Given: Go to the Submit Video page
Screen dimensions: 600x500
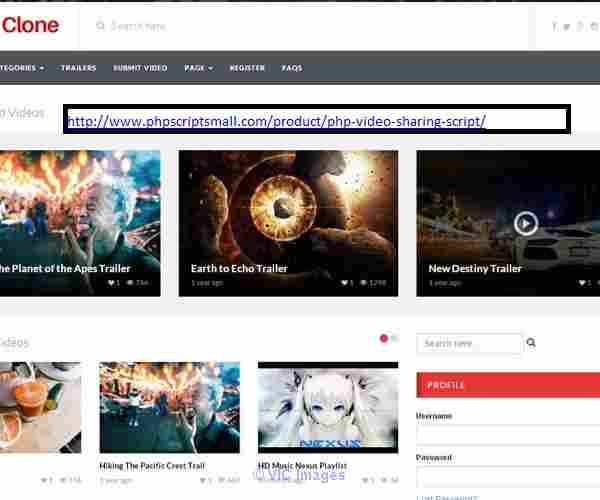Looking at the screenshot, I should (x=140, y=68).
